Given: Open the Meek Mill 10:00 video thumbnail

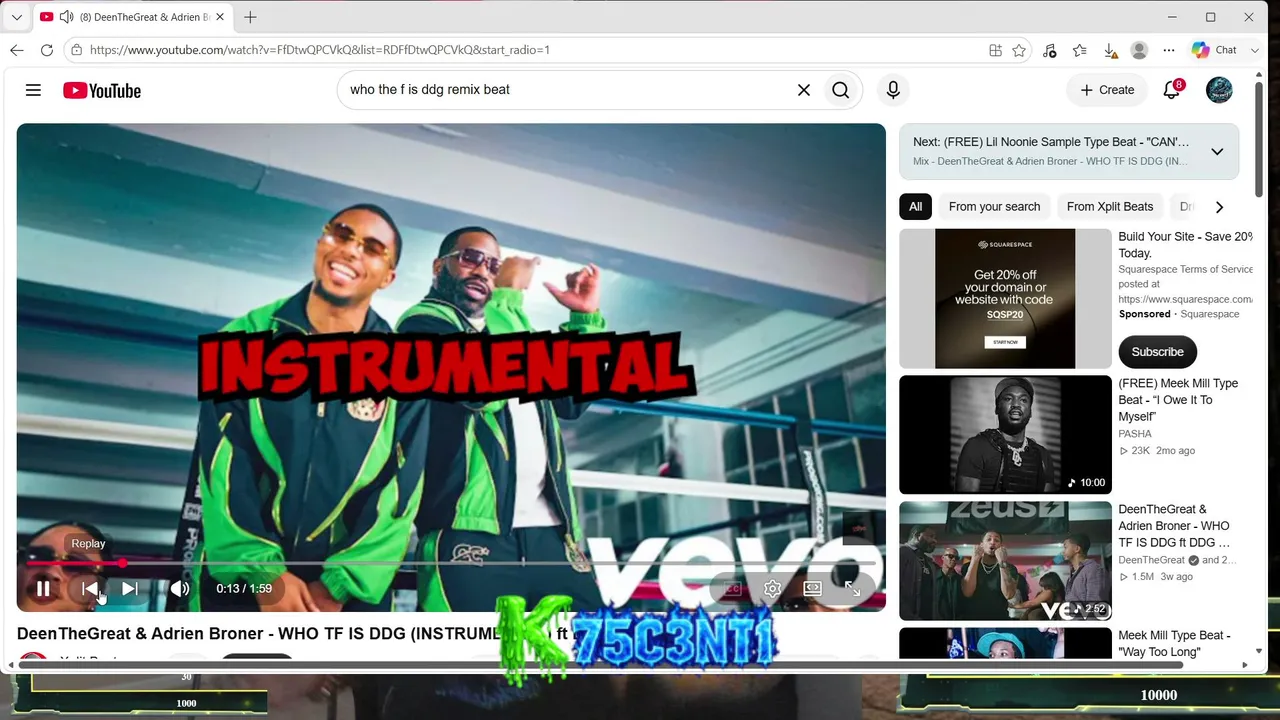Looking at the screenshot, I should point(1005,435).
